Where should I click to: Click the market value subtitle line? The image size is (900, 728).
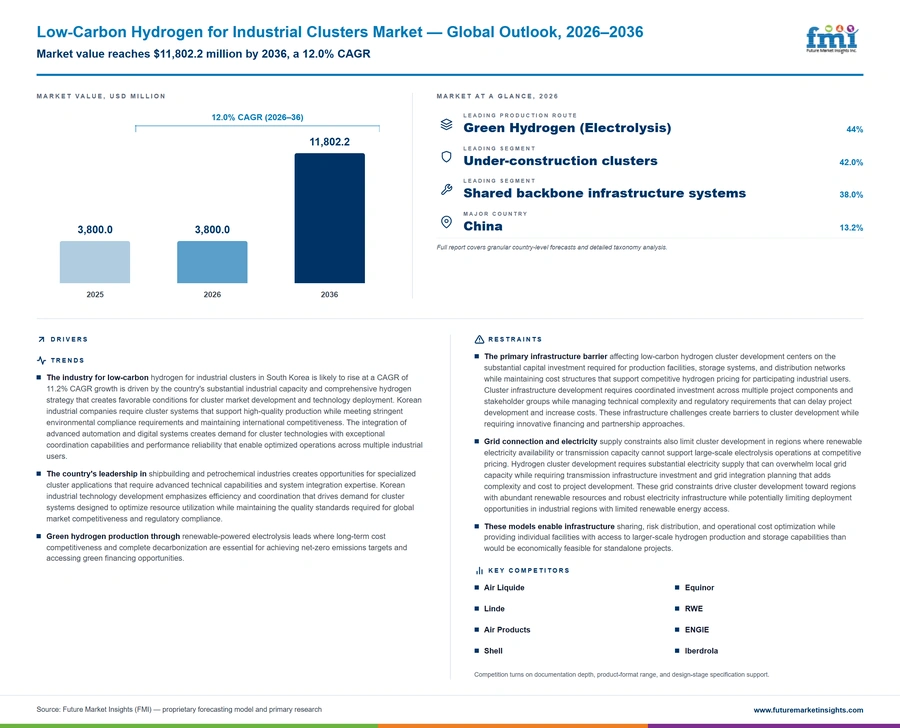203,54
